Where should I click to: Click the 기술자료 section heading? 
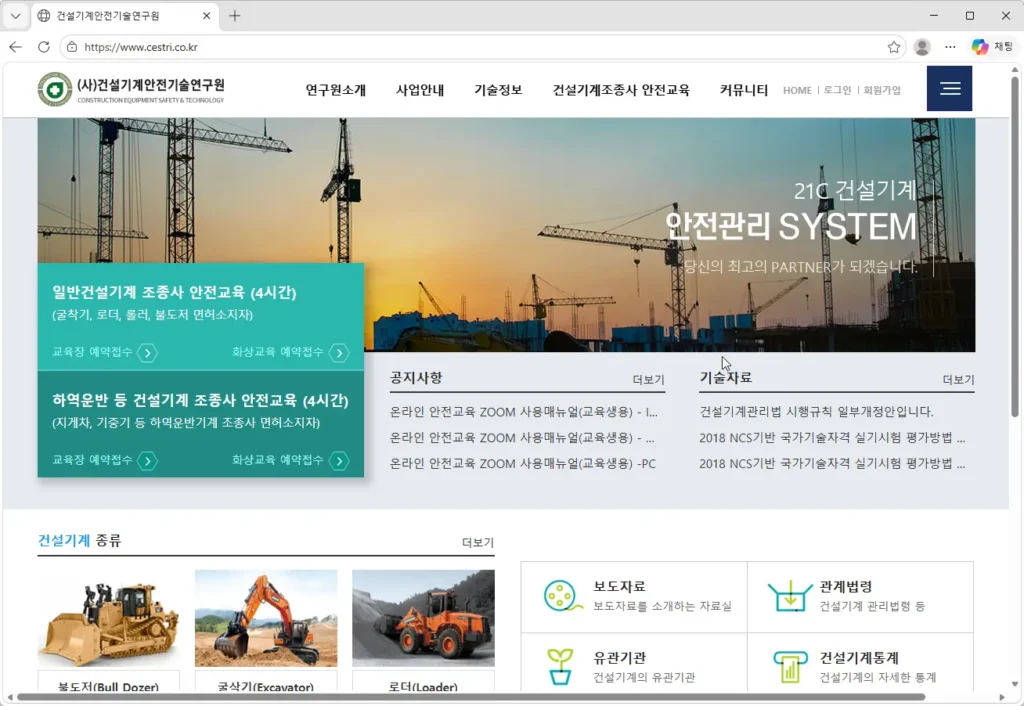[726, 377]
